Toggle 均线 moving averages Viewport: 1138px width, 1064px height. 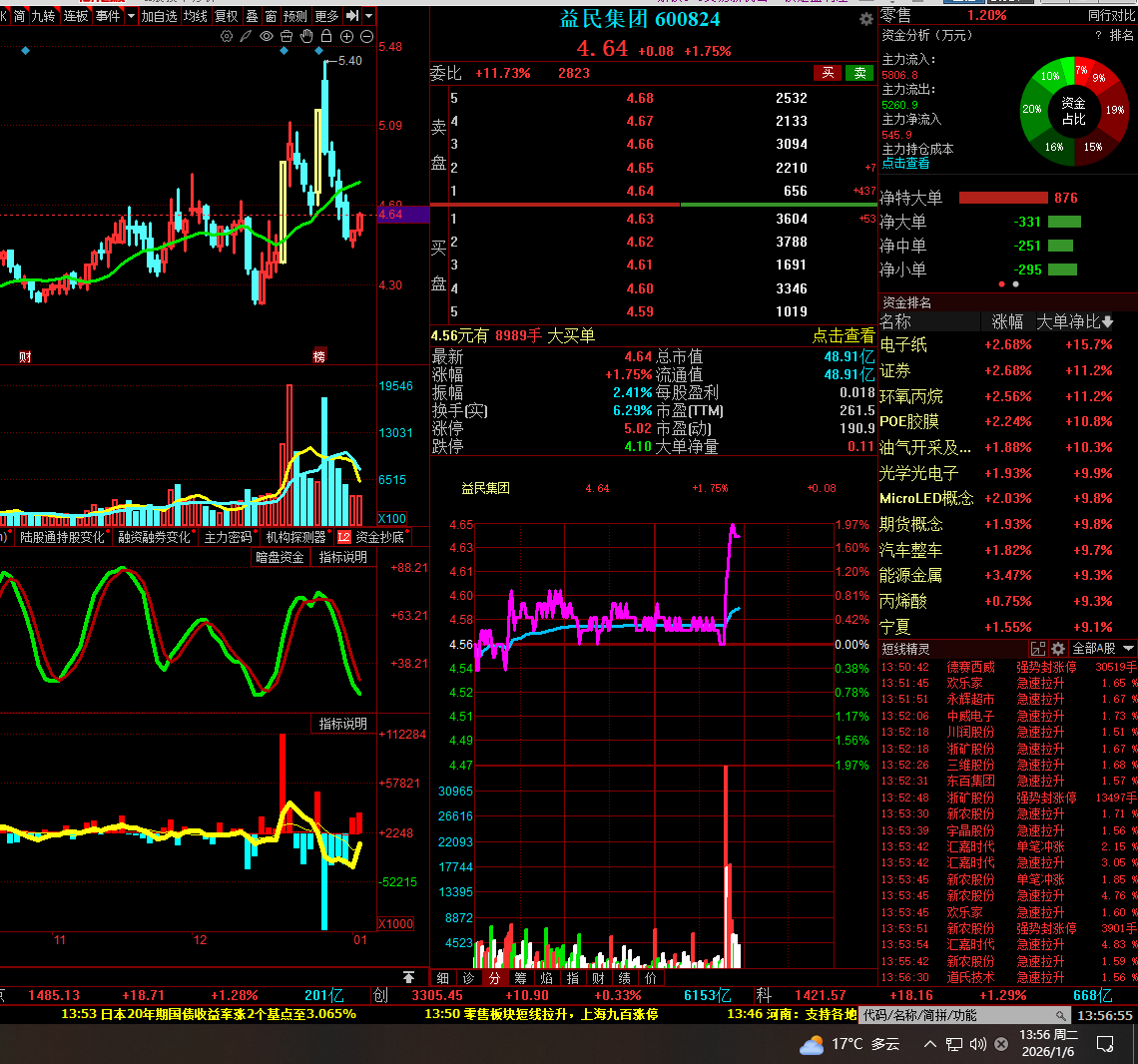[x=196, y=16]
